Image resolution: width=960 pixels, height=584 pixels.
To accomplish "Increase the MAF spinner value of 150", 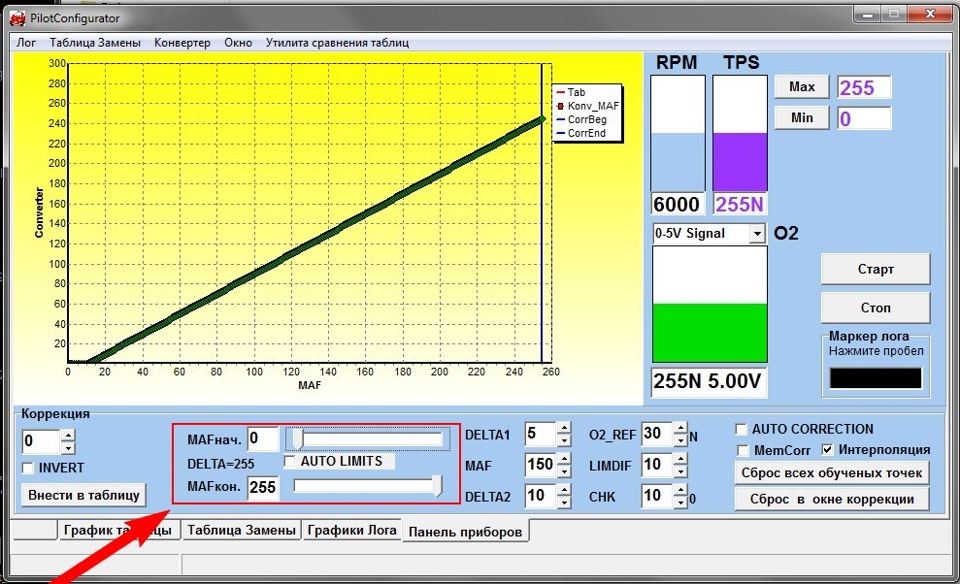I will 564,458.
